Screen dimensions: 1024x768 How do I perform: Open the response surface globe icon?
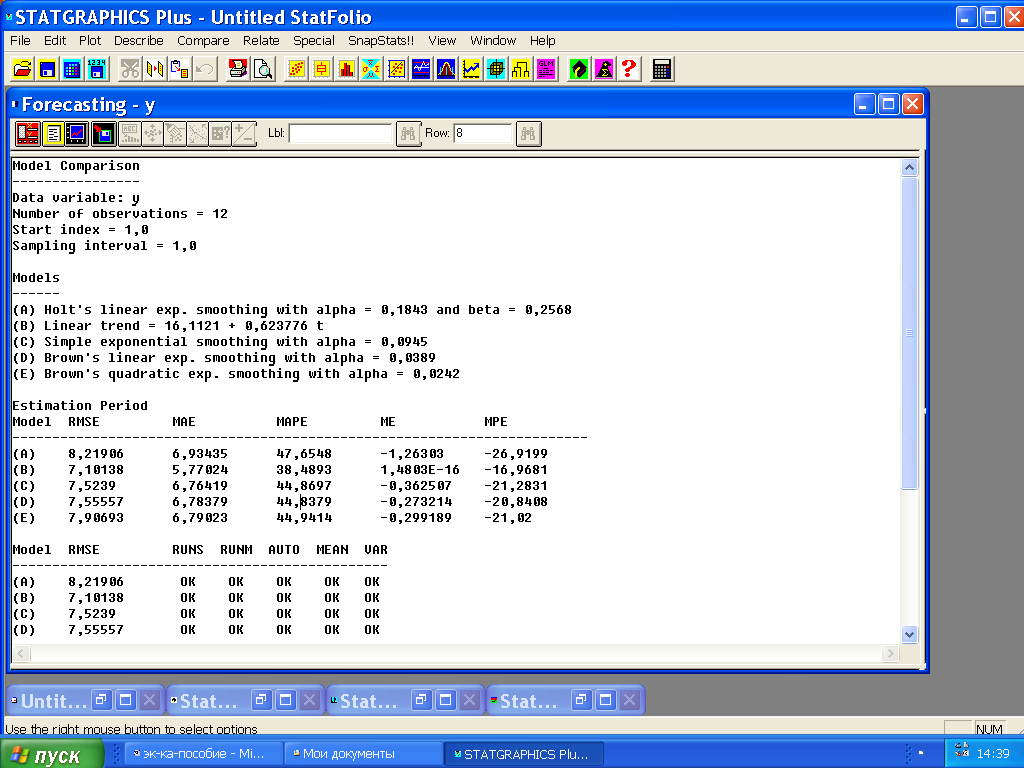click(496, 69)
